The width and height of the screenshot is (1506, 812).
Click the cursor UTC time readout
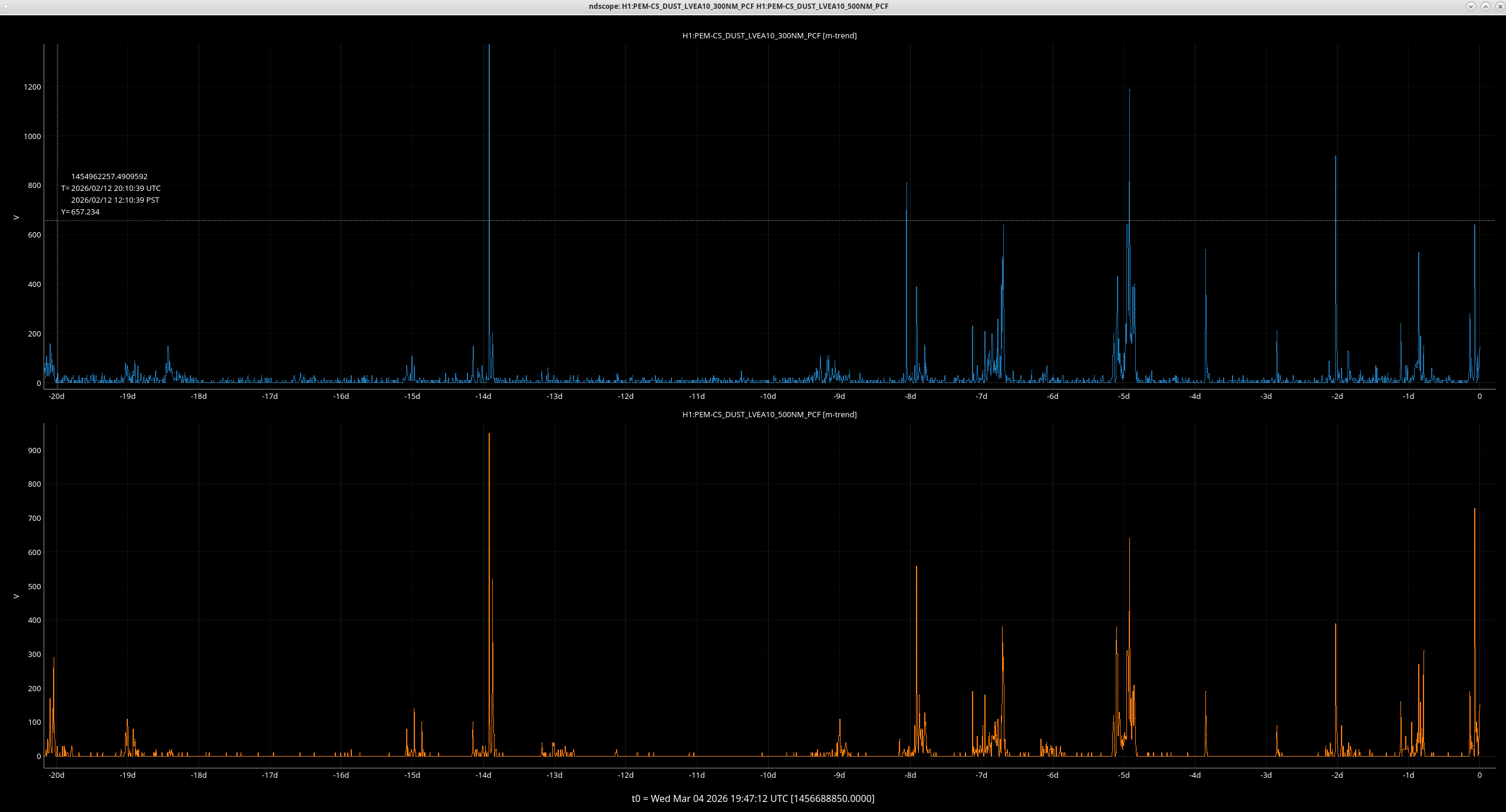pyautogui.click(x=111, y=189)
